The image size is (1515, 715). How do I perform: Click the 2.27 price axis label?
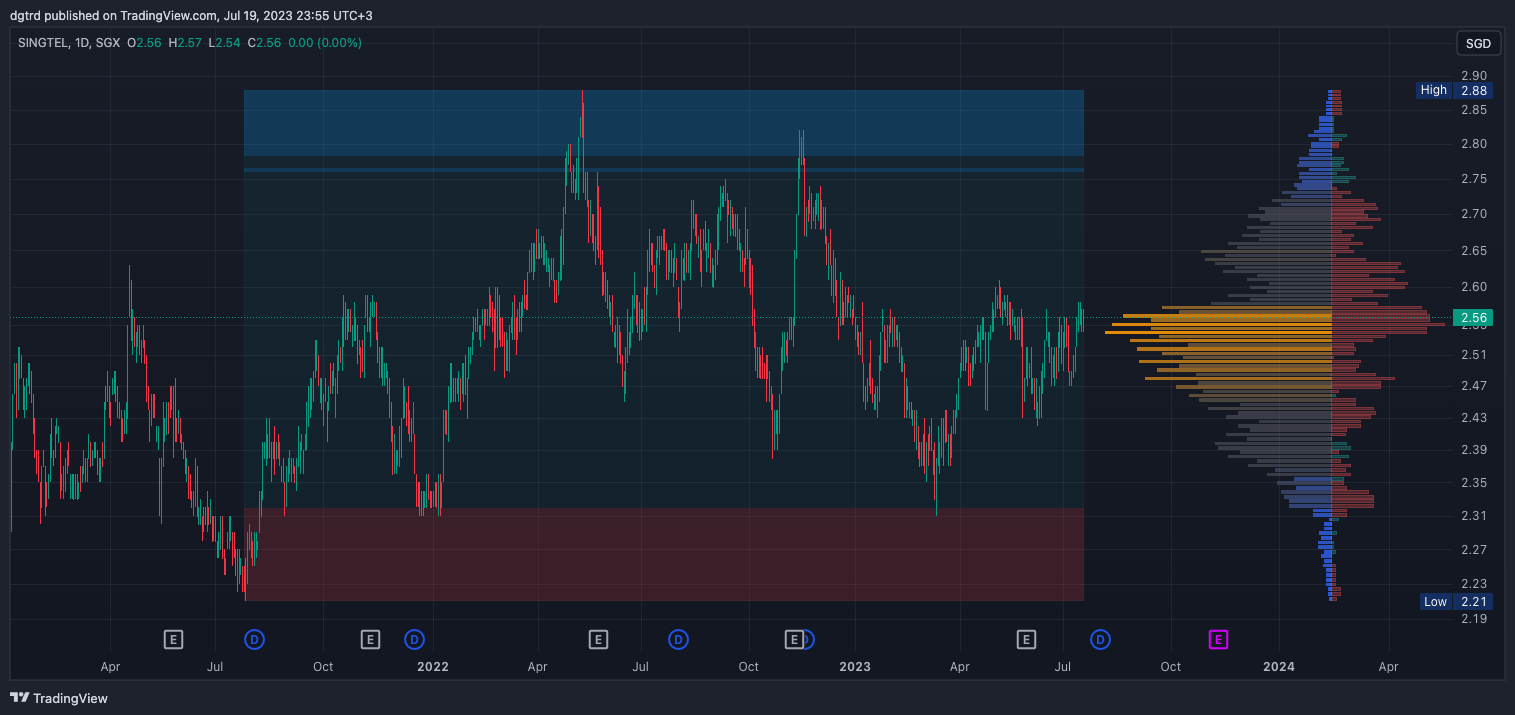[x=1474, y=549]
